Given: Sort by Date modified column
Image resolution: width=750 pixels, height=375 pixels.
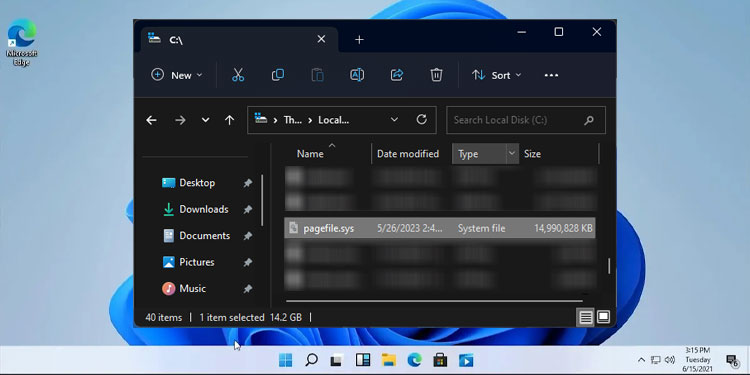Looking at the screenshot, I should pyautogui.click(x=408, y=154).
